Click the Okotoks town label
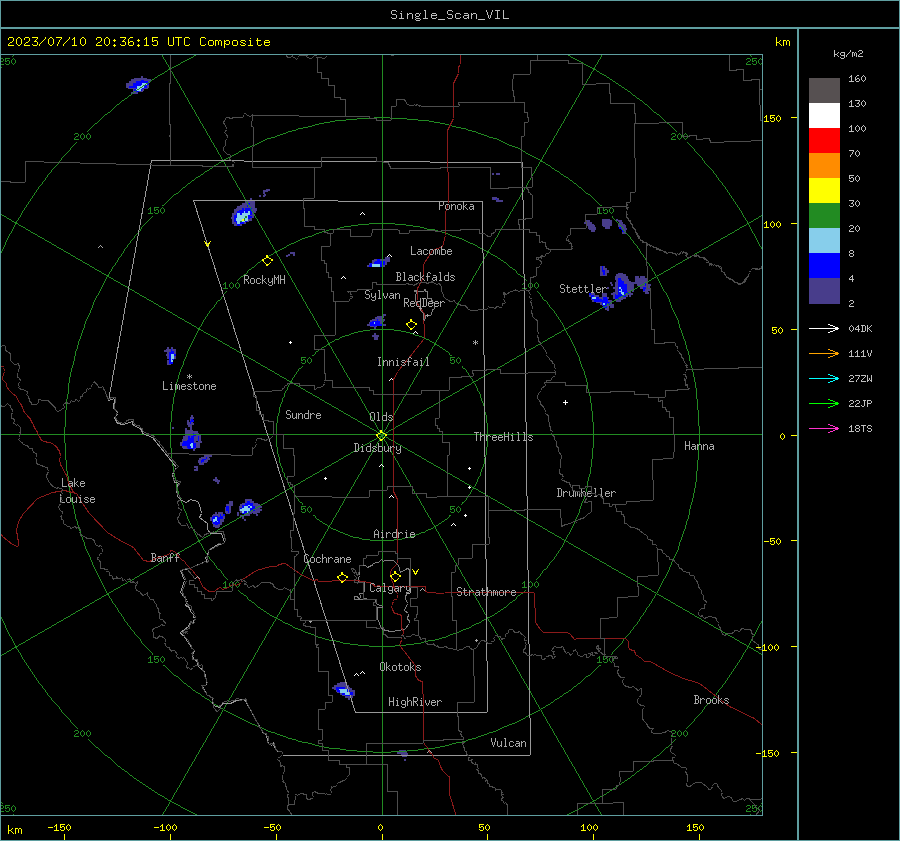 pyautogui.click(x=400, y=667)
